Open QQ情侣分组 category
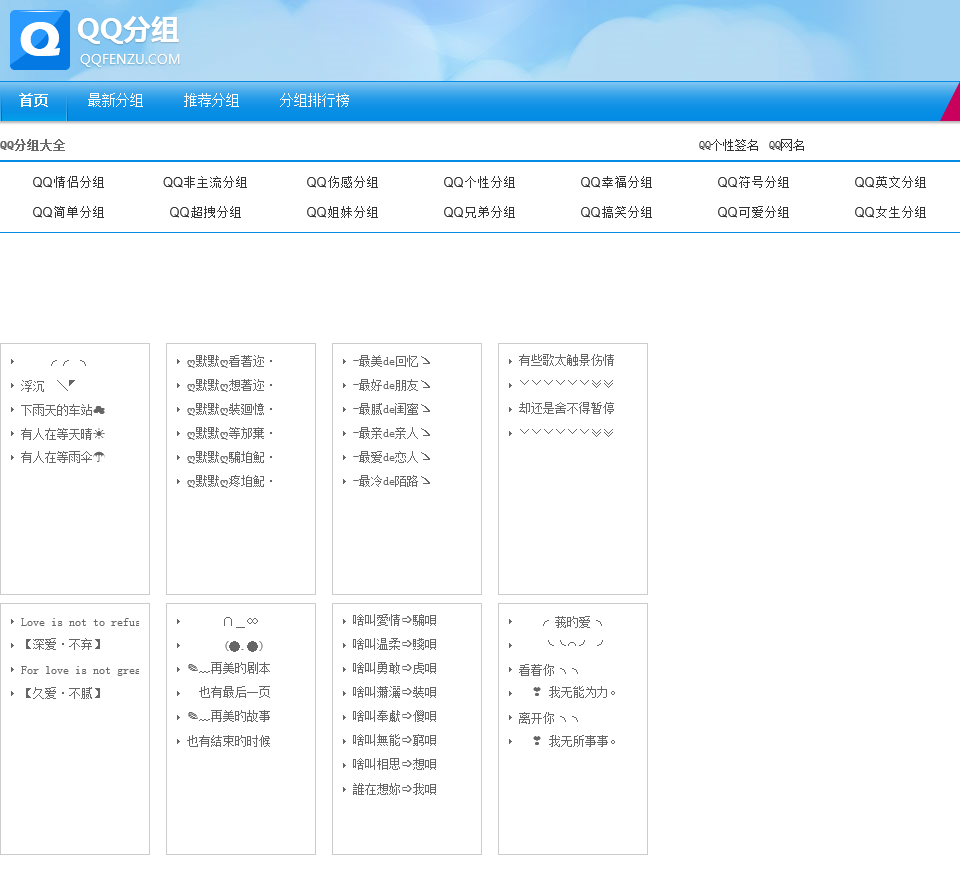Viewport: 960px width, 873px height. [69, 182]
